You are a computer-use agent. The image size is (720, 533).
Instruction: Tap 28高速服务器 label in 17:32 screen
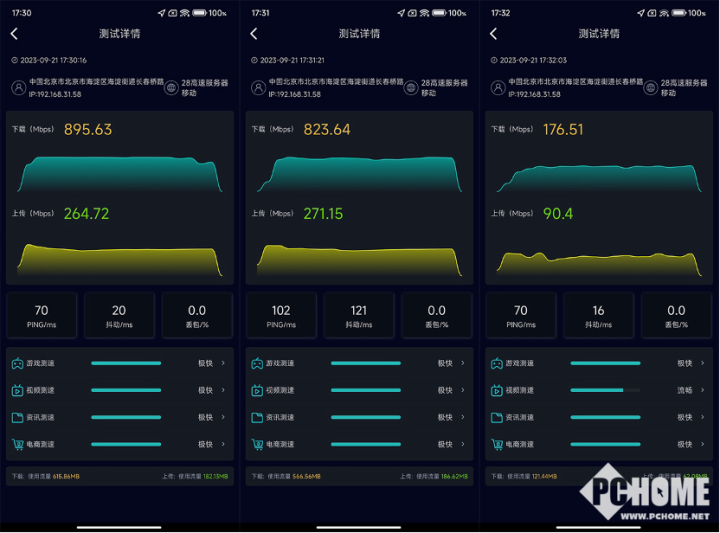click(x=684, y=83)
